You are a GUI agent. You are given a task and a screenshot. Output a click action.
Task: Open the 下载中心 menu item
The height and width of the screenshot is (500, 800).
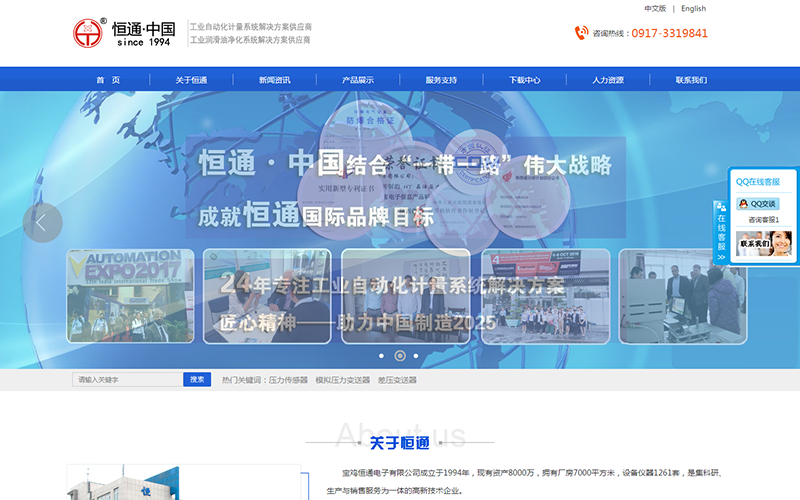tap(524, 80)
